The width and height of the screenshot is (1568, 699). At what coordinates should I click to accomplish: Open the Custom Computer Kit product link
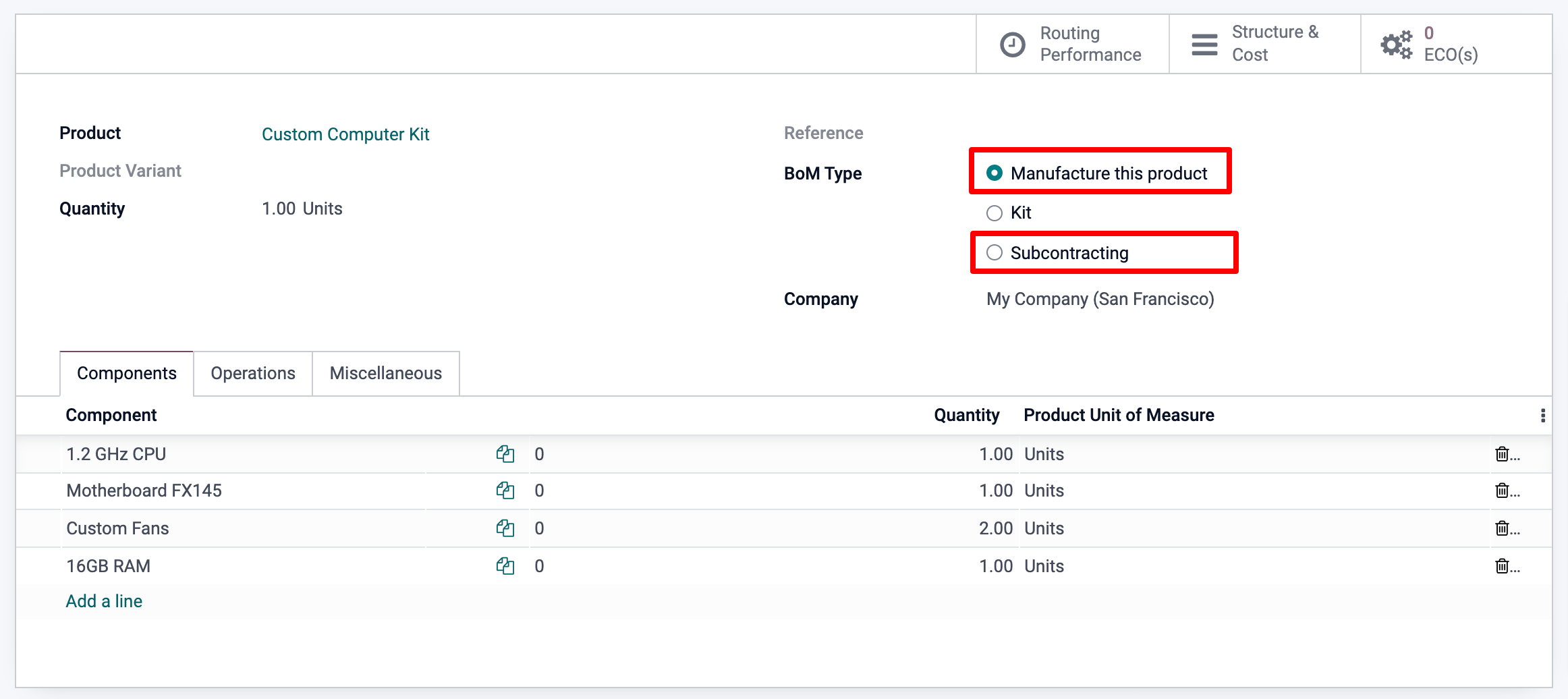345,134
